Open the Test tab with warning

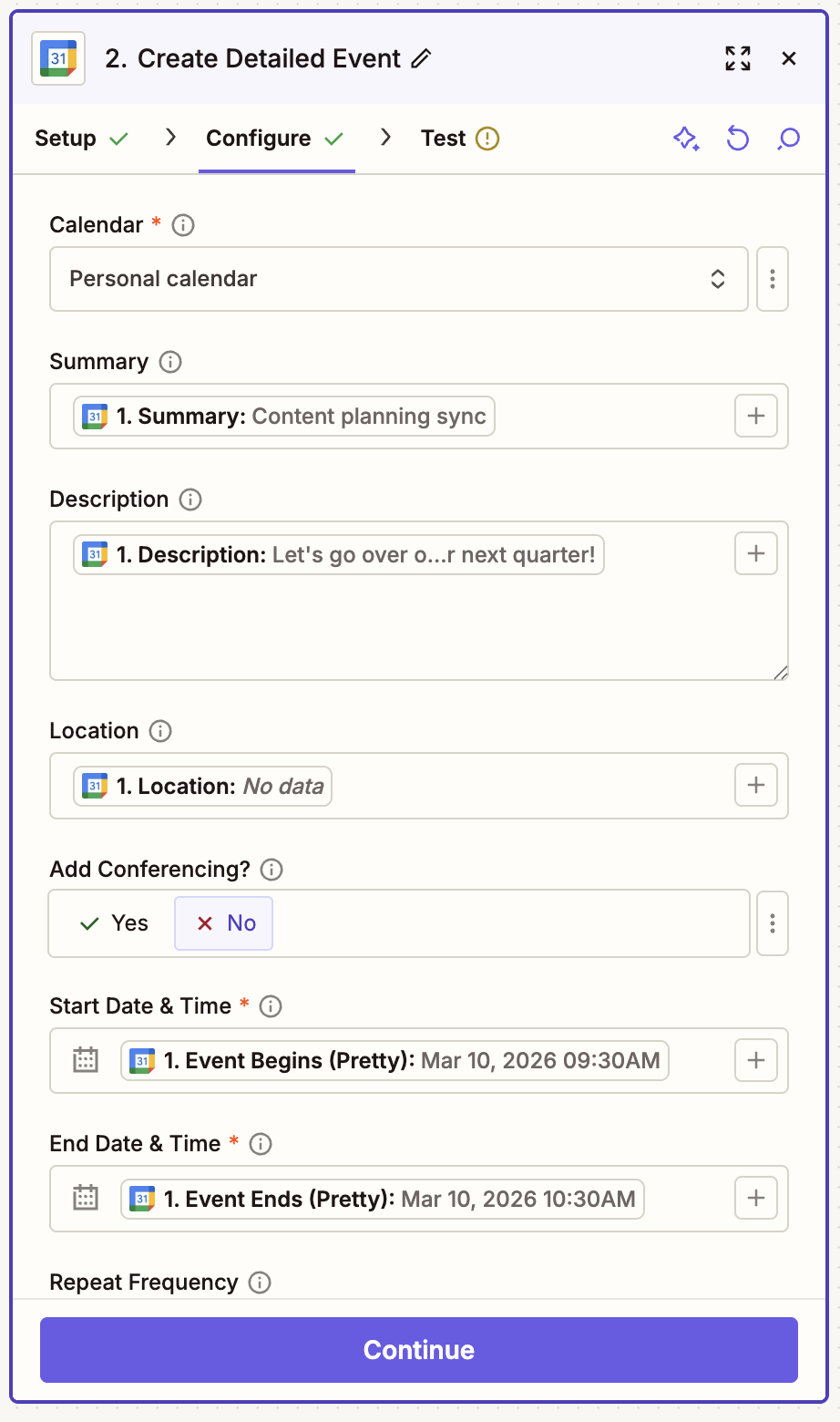tap(443, 138)
